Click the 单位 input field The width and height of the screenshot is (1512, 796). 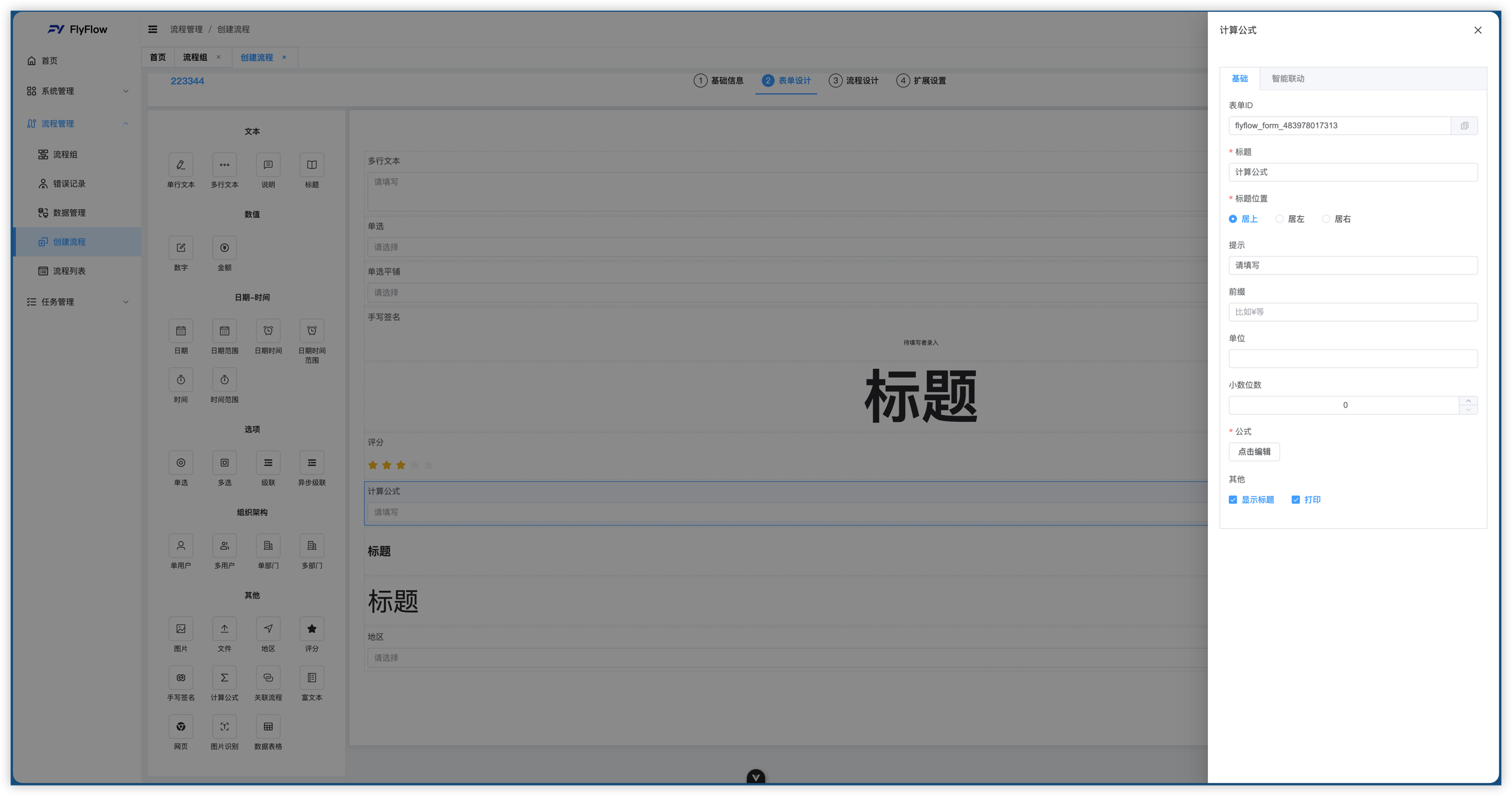[x=1353, y=359]
